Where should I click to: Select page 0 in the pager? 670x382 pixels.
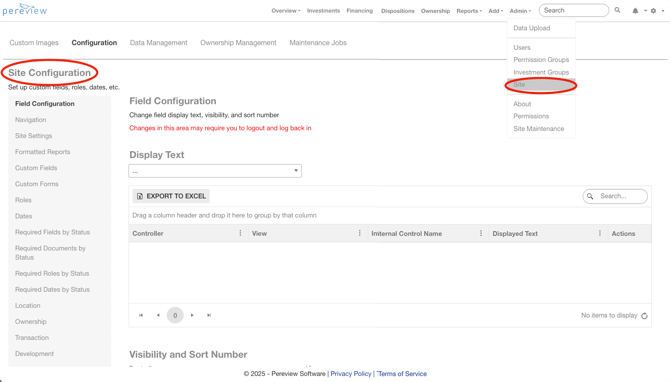pos(175,315)
